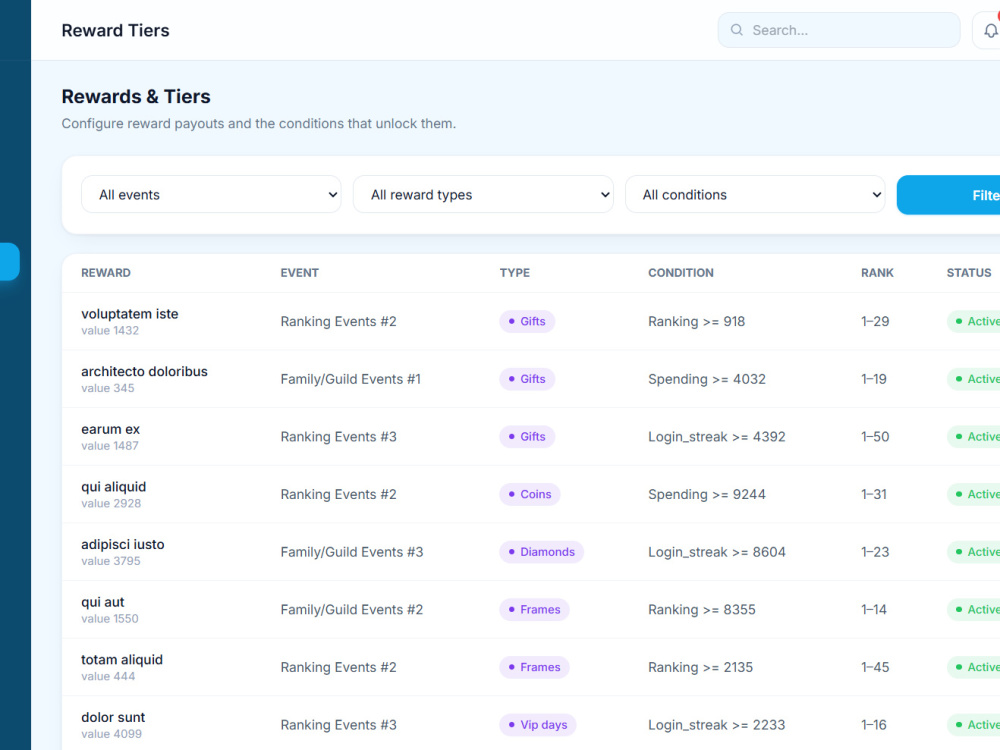Select the totam aliquid reward
This screenshot has height=750, width=1000.
[122, 659]
